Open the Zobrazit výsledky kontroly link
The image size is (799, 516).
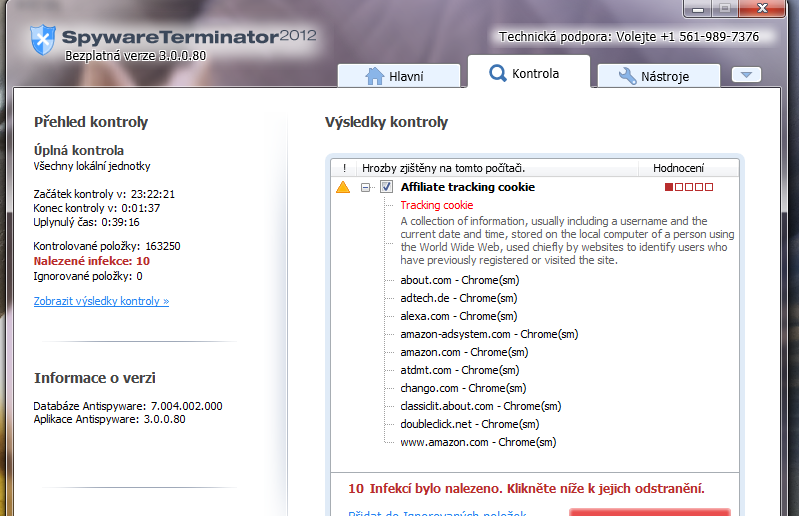pyautogui.click(x=101, y=301)
